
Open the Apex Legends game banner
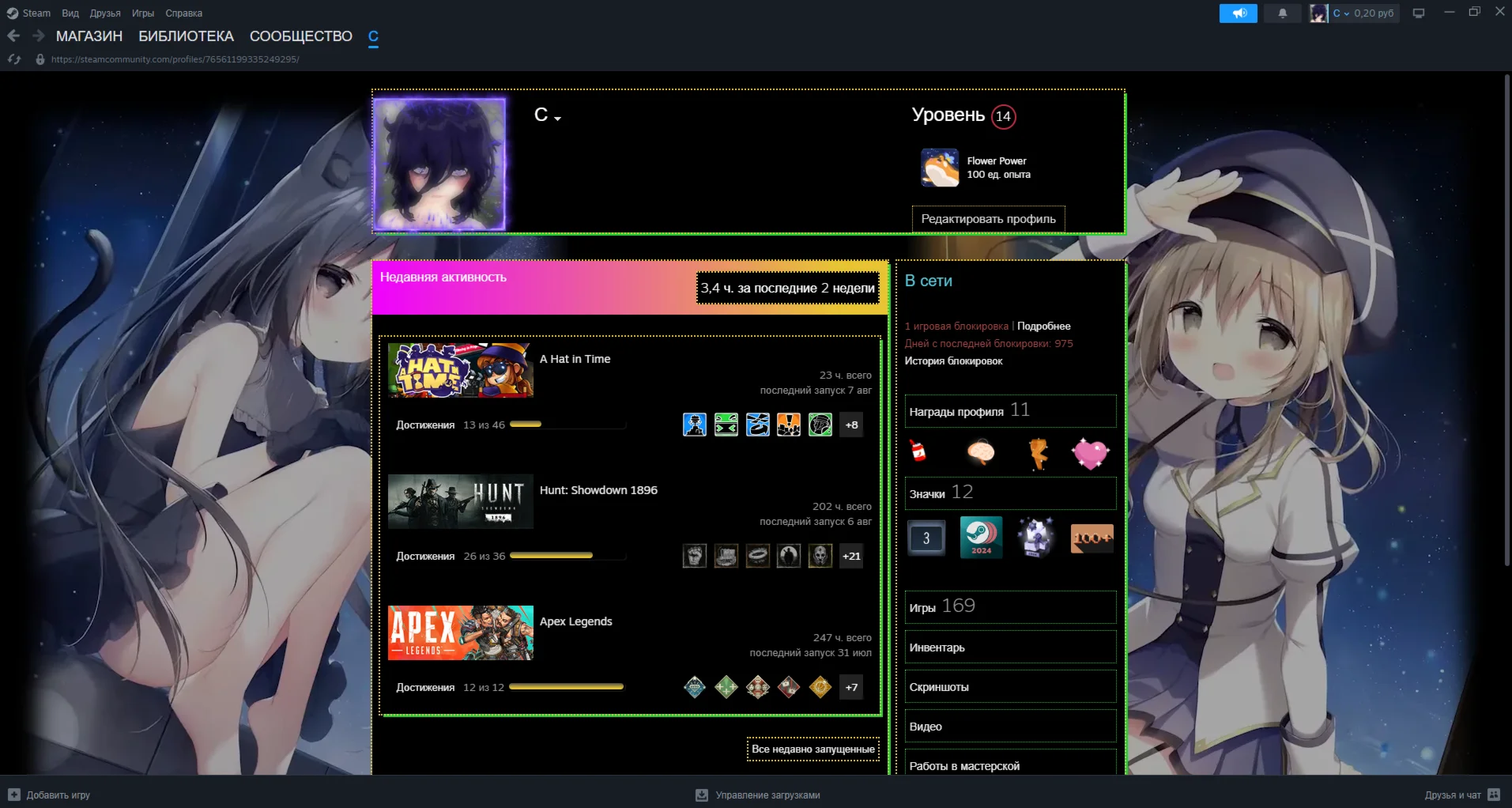pos(461,632)
